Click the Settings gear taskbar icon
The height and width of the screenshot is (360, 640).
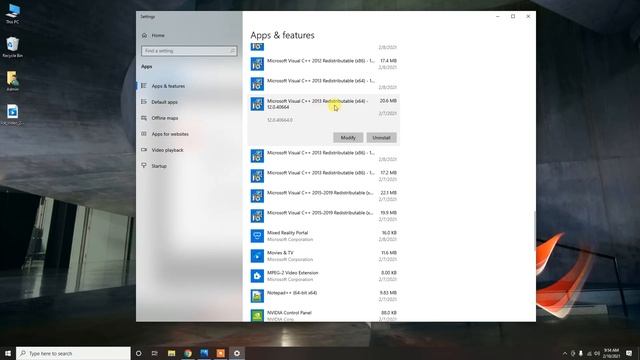coord(237,353)
